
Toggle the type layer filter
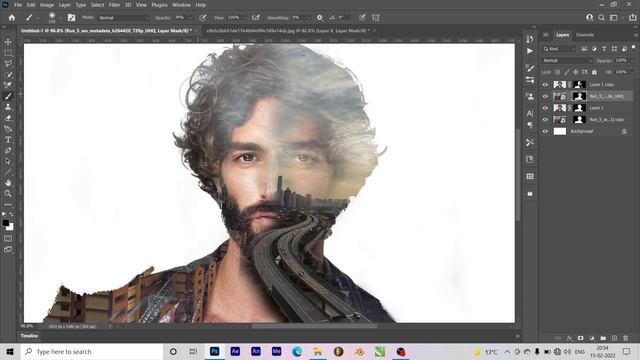[x=604, y=49]
